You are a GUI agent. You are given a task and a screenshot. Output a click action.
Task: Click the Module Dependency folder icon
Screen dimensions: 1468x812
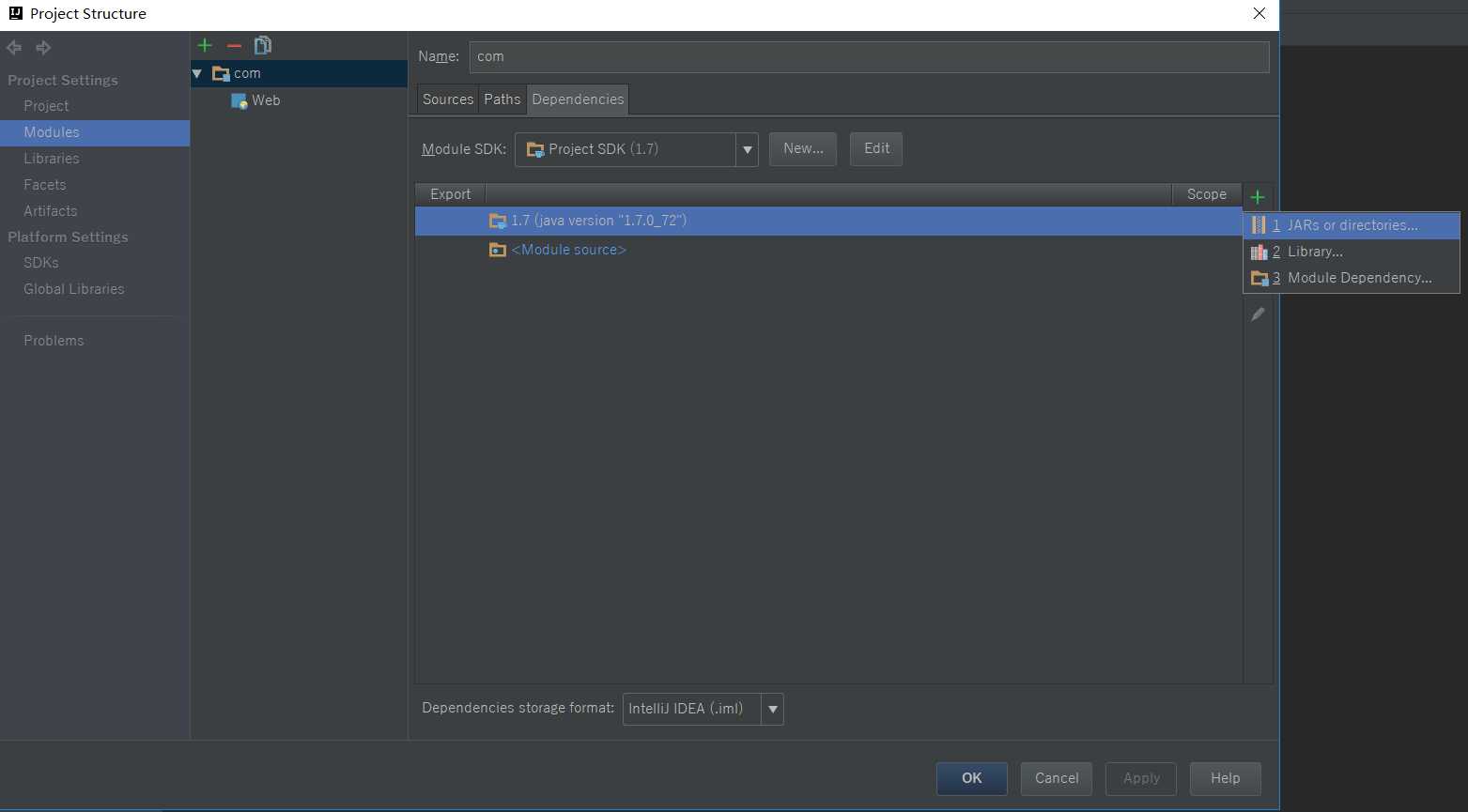[x=1259, y=278]
